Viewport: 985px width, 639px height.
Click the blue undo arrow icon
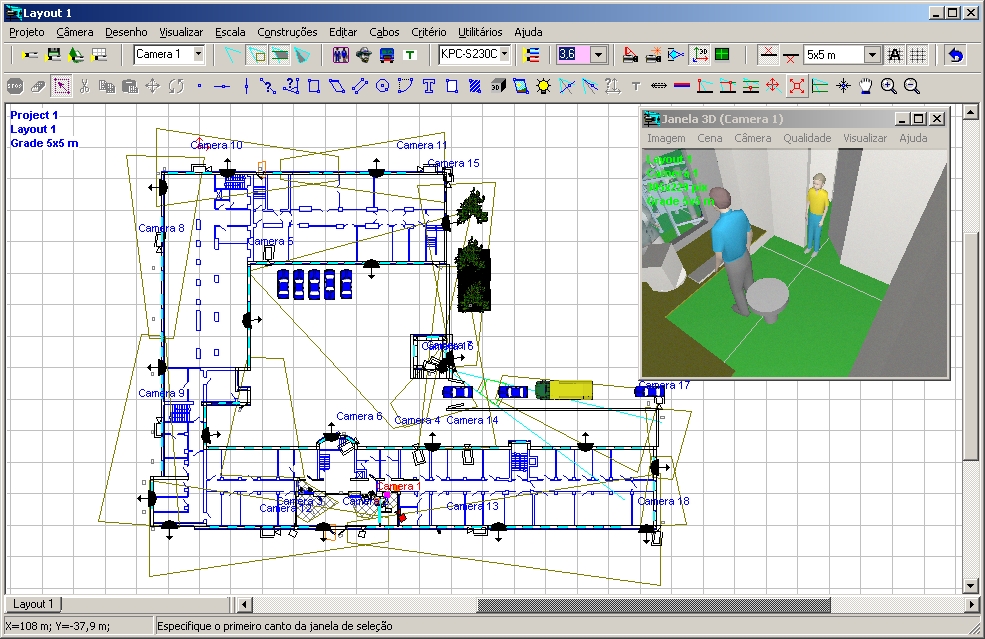tap(956, 54)
